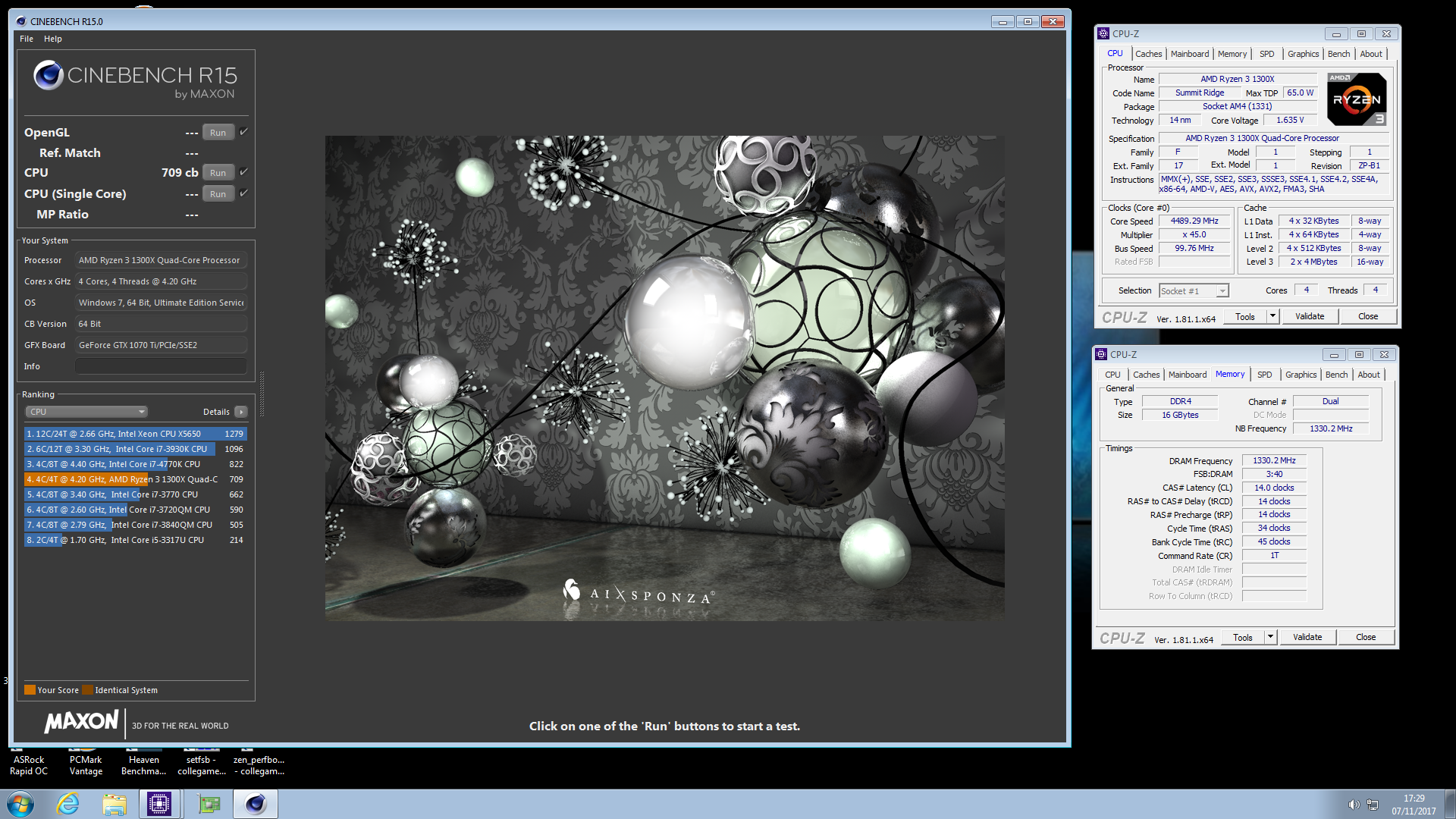Select Graphics tab in lower CPU-Z
The width and height of the screenshot is (1456, 819).
[1301, 375]
